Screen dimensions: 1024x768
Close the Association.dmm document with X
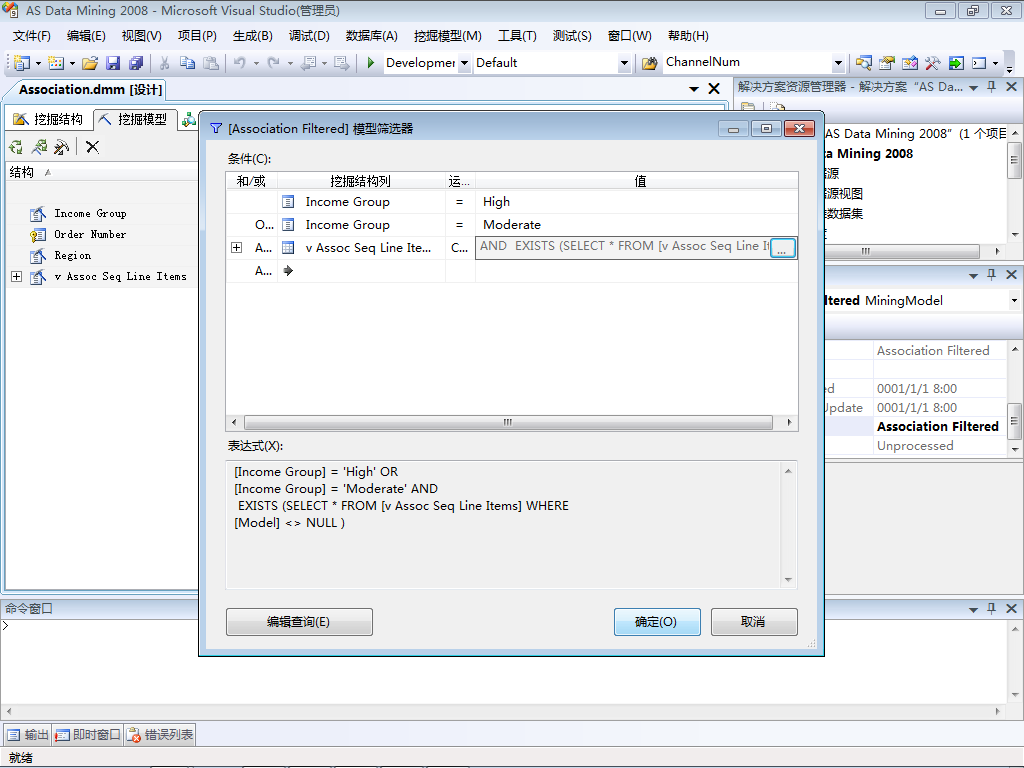click(x=714, y=89)
